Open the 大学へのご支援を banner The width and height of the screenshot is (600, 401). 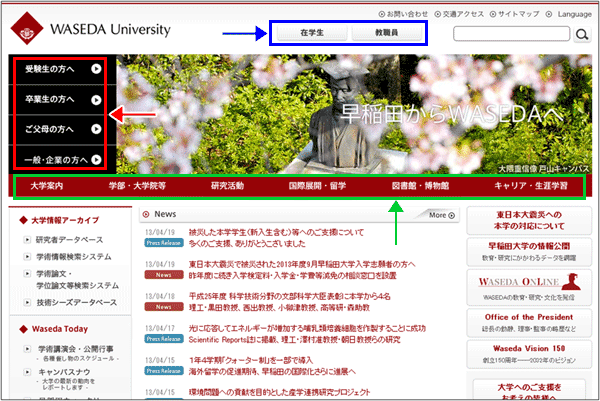(x=529, y=389)
